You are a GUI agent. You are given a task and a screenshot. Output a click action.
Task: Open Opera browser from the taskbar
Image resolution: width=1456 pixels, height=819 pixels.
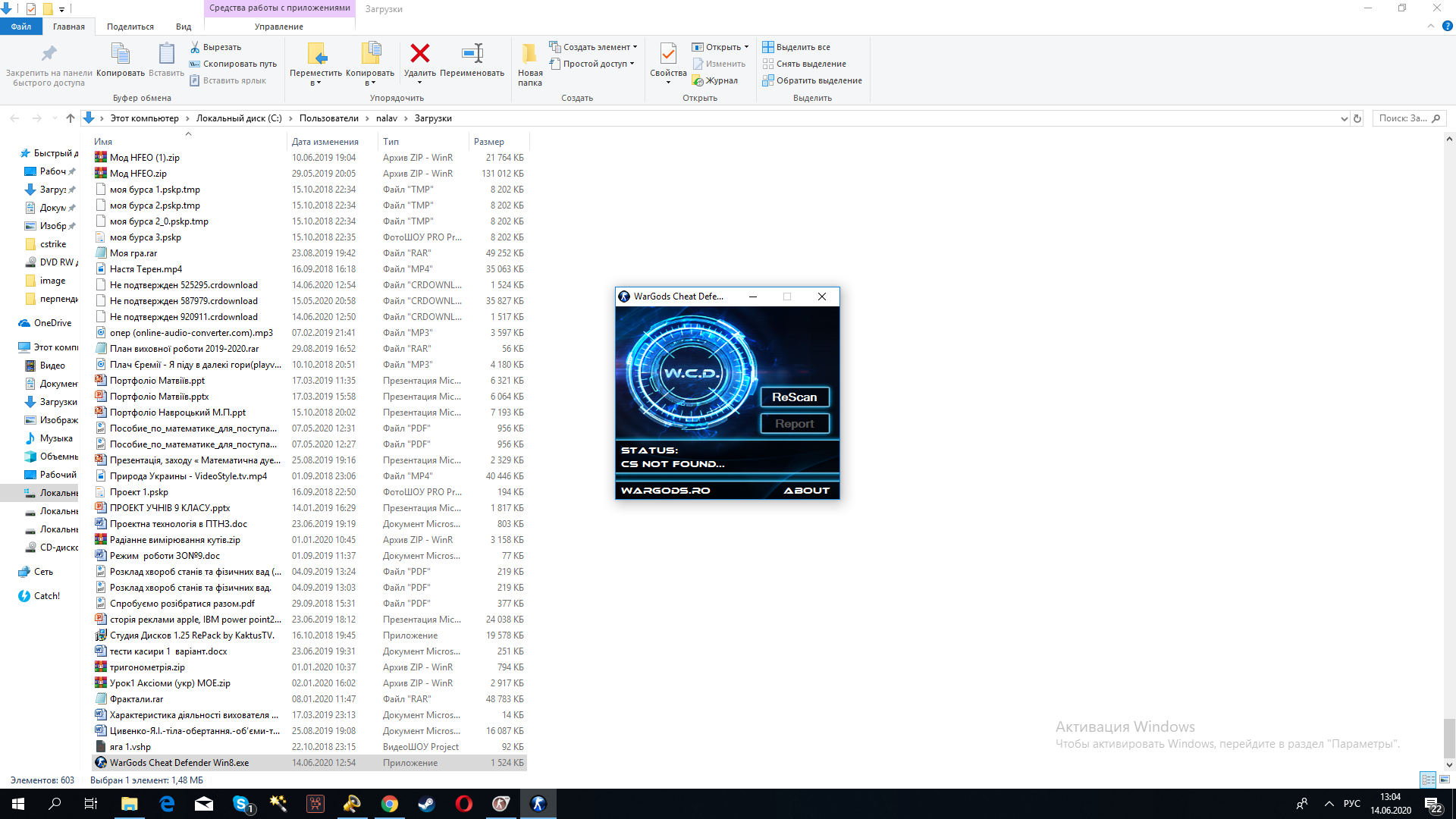(x=463, y=804)
